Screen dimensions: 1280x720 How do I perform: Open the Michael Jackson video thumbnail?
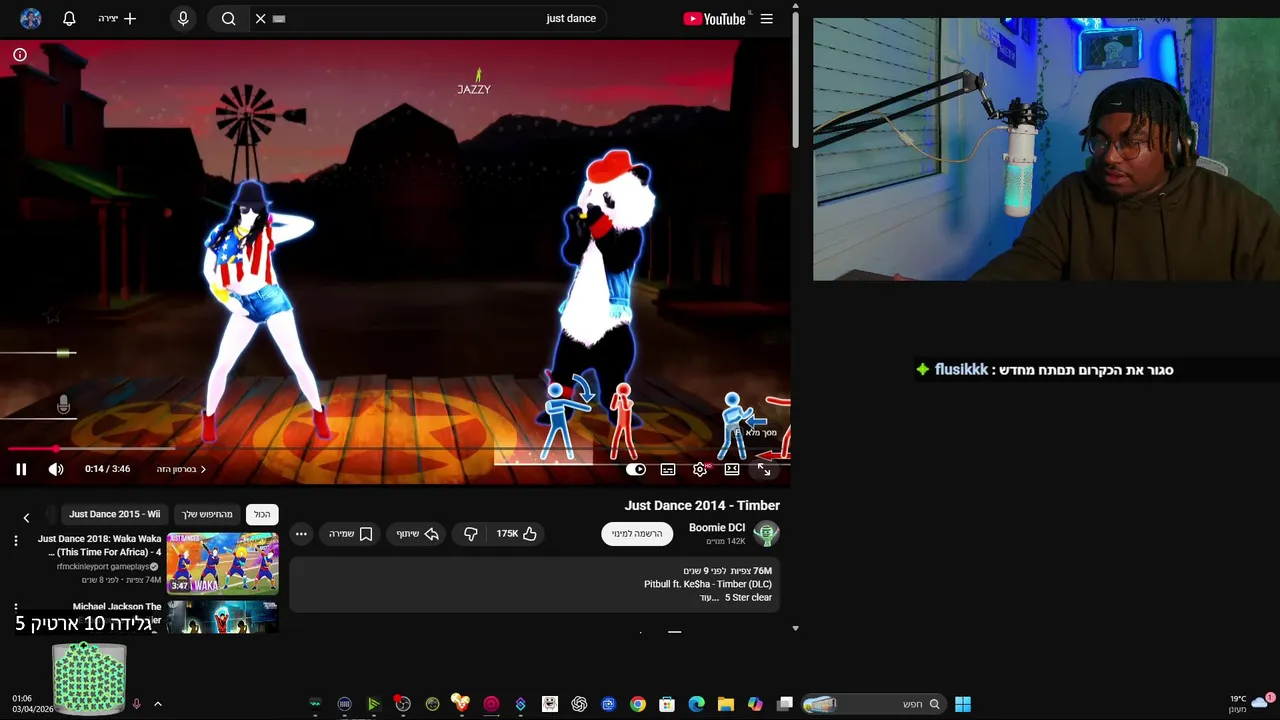click(x=222, y=616)
